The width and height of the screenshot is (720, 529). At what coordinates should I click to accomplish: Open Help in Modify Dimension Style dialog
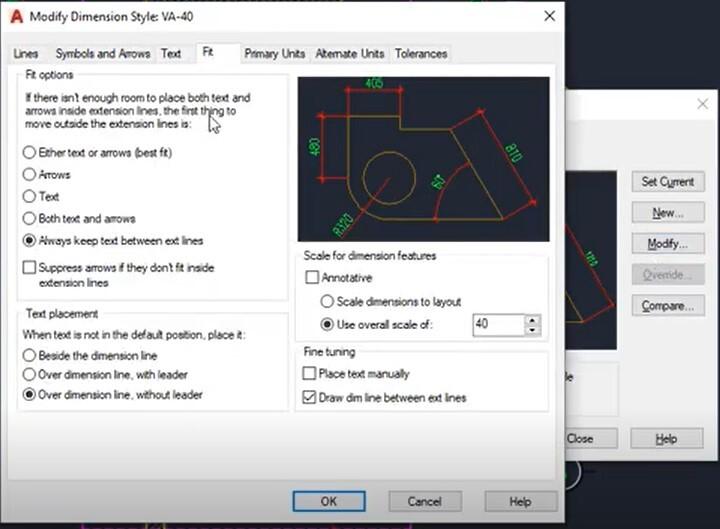pyautogui.click(x=521, y=501)
